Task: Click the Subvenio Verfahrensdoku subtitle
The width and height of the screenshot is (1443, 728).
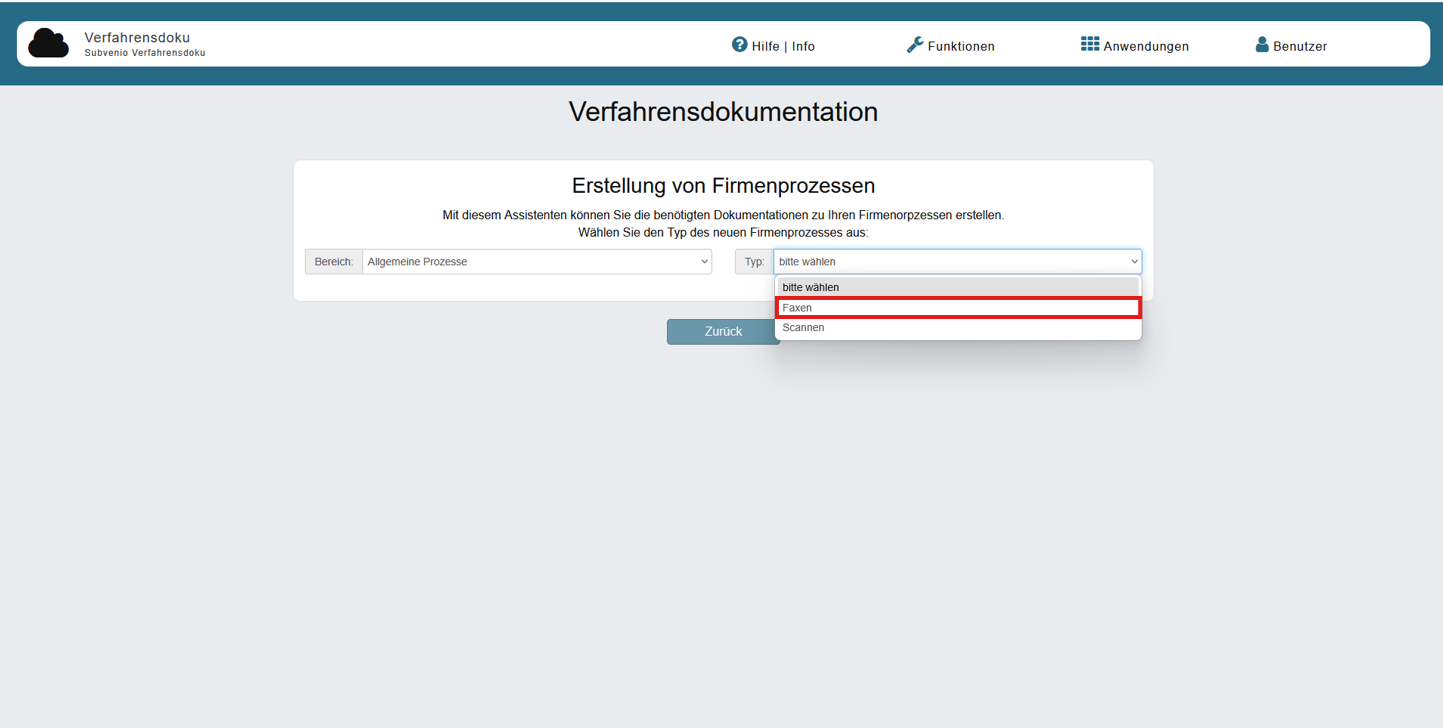Action: pyautogui.click(x=145, y=53)
